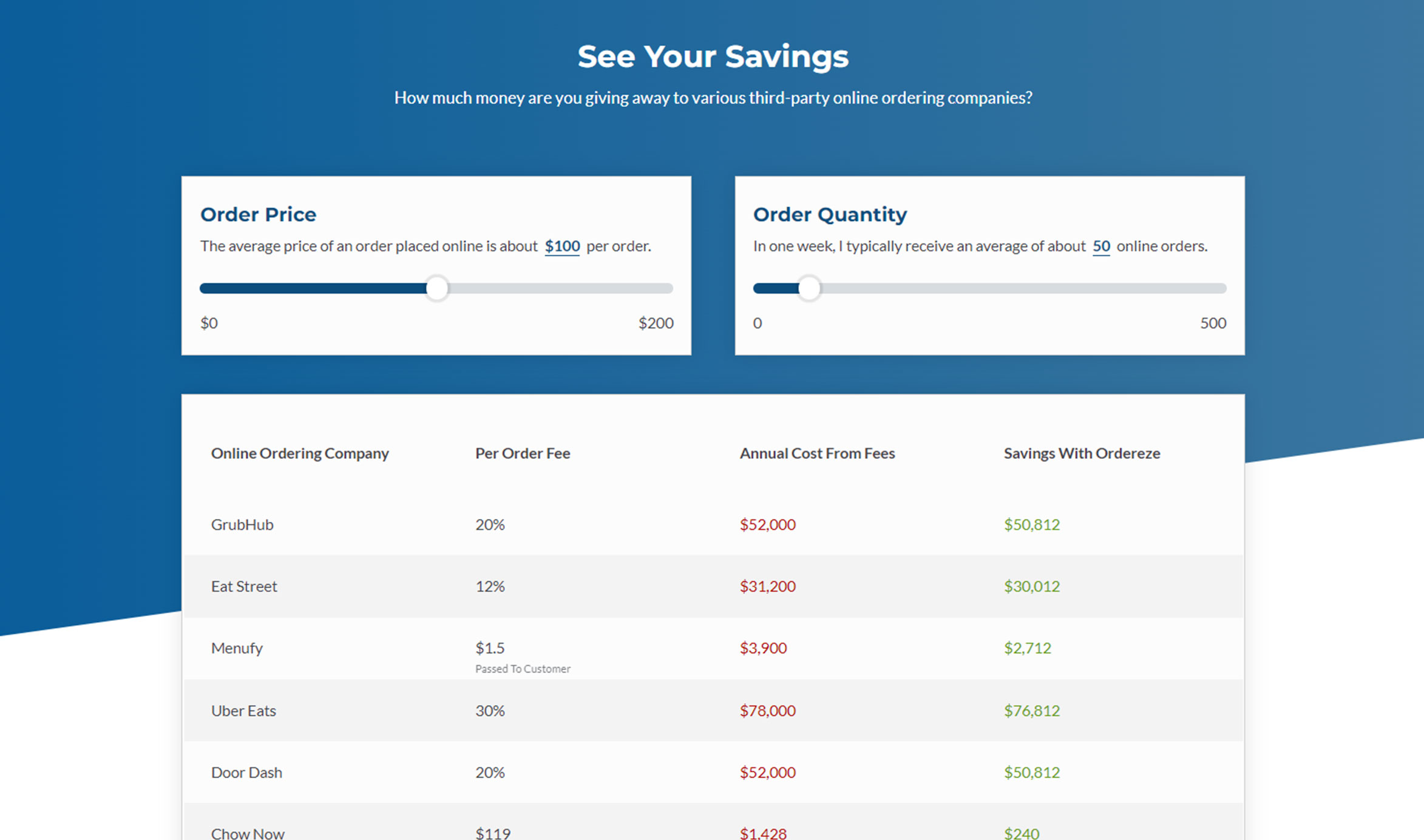
Task: Click 'Online Ordering Company' column header
Action: [300, 453]
